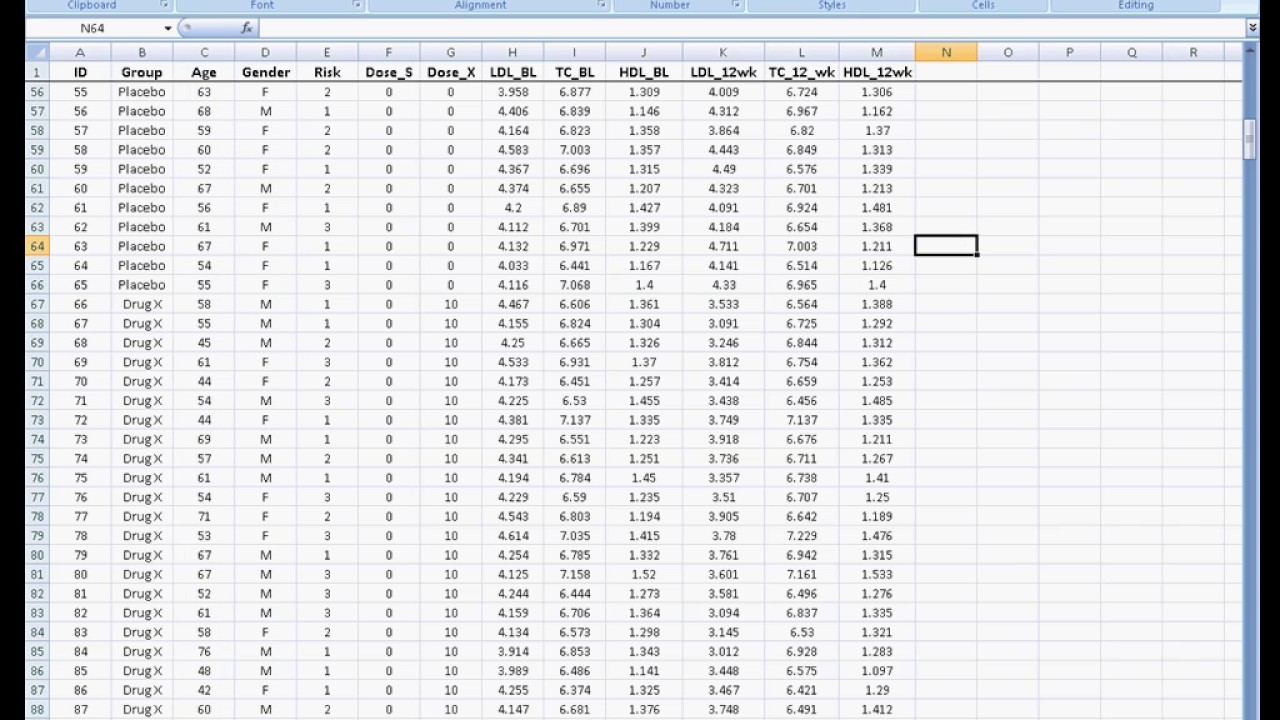Click HDL_BL value 1.455
1280x720 pixels.
[643, 401]
